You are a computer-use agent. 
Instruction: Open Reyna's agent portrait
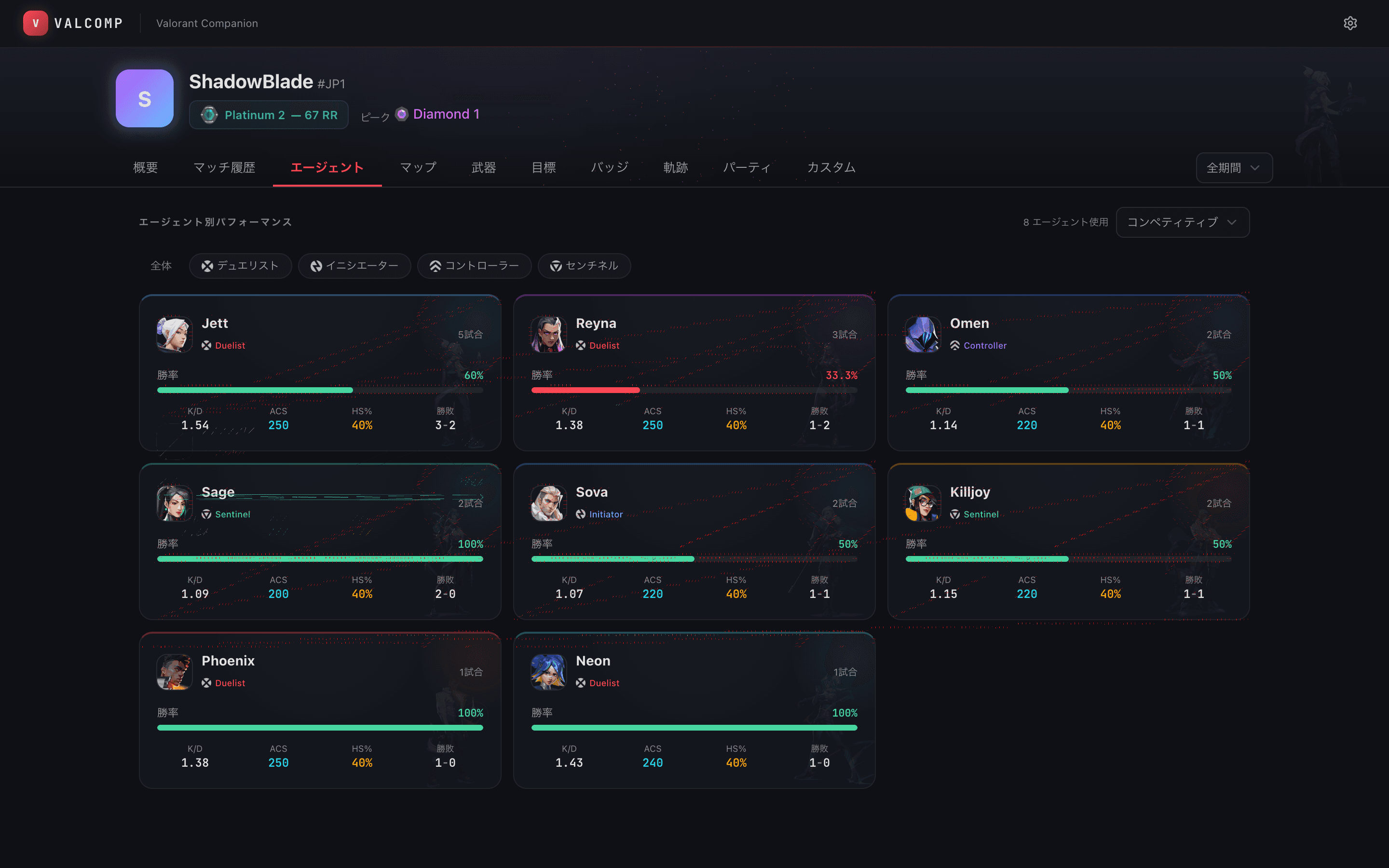[549, 334]
